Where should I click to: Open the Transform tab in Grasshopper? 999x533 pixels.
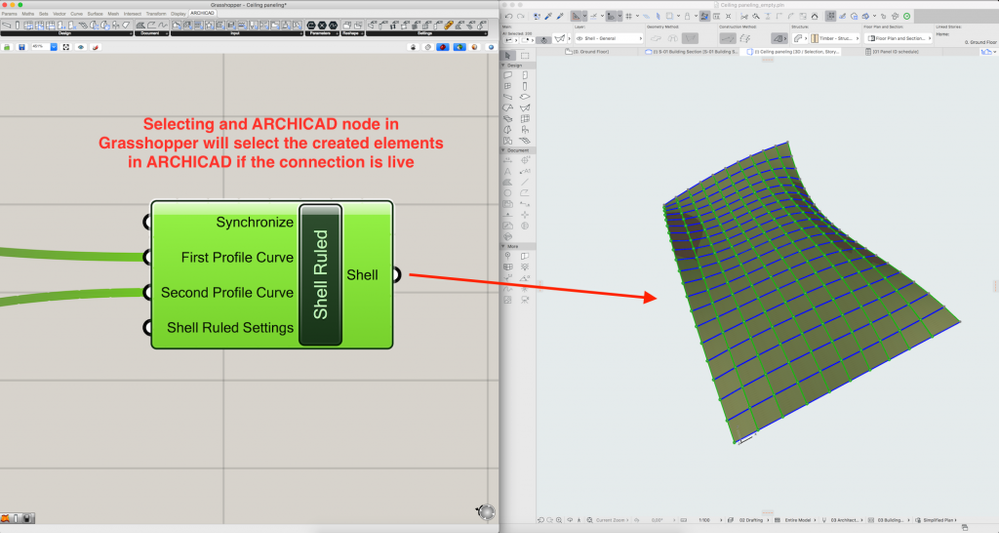[156, 13]
